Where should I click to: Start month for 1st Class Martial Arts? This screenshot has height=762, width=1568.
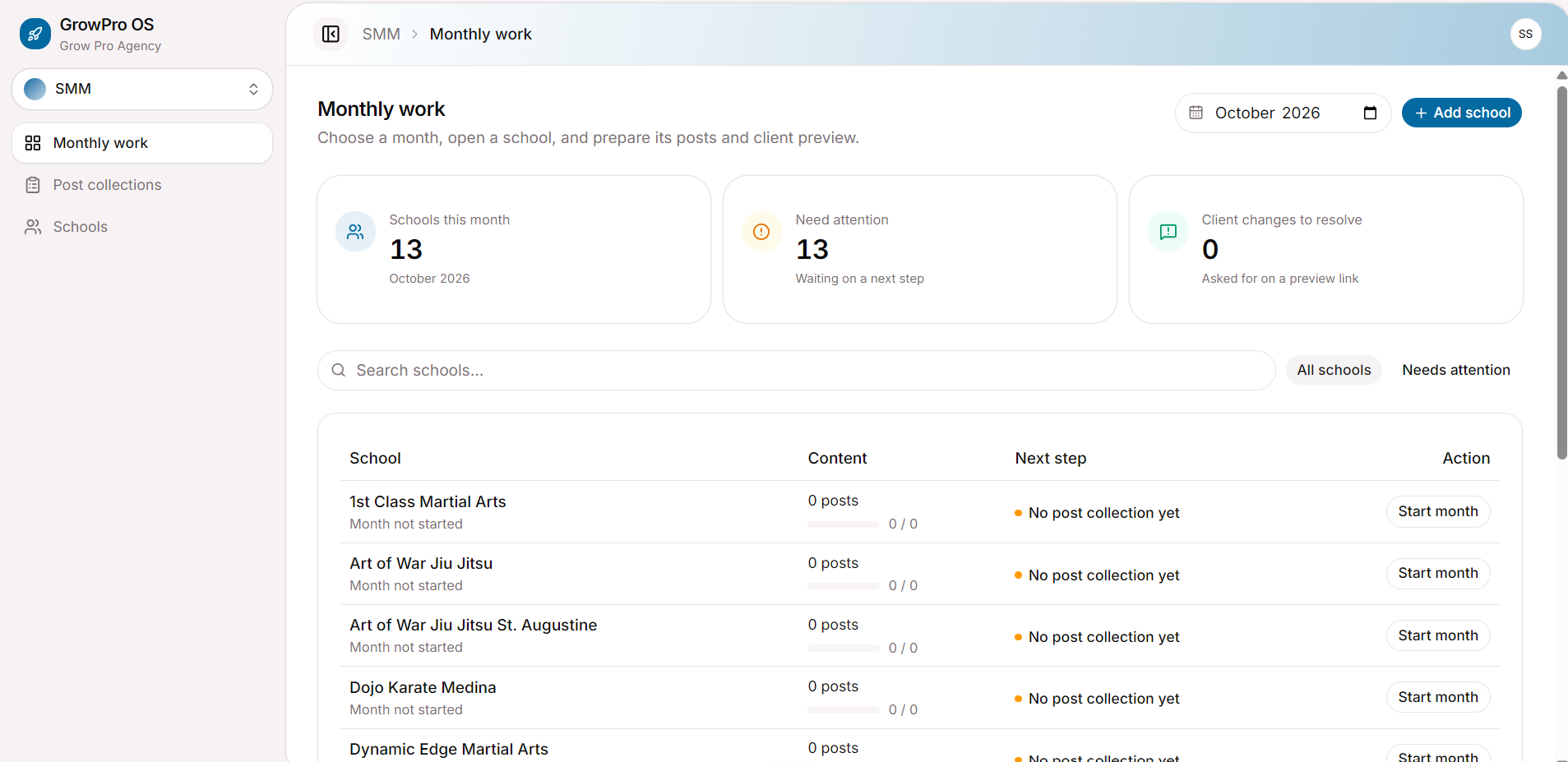pos(1438,511)
